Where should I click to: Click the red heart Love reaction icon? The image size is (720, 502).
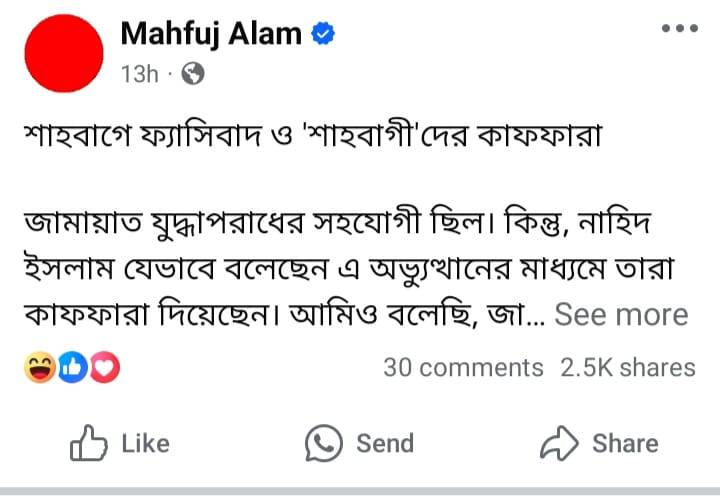pyautogui.click(x=104, y=368)
